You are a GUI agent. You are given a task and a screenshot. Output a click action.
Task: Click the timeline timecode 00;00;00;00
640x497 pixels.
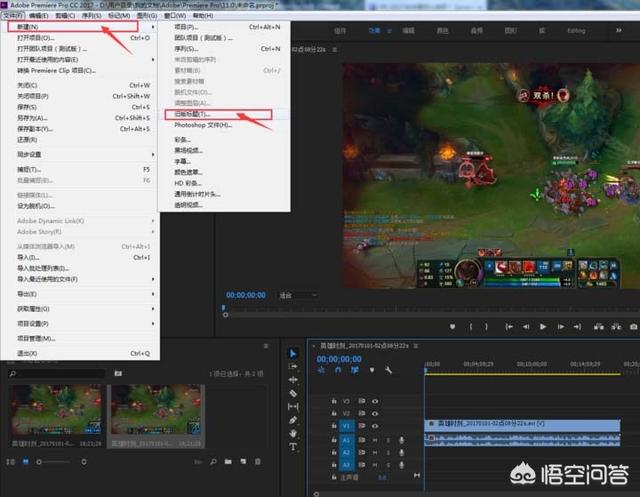tap(339, 359)
